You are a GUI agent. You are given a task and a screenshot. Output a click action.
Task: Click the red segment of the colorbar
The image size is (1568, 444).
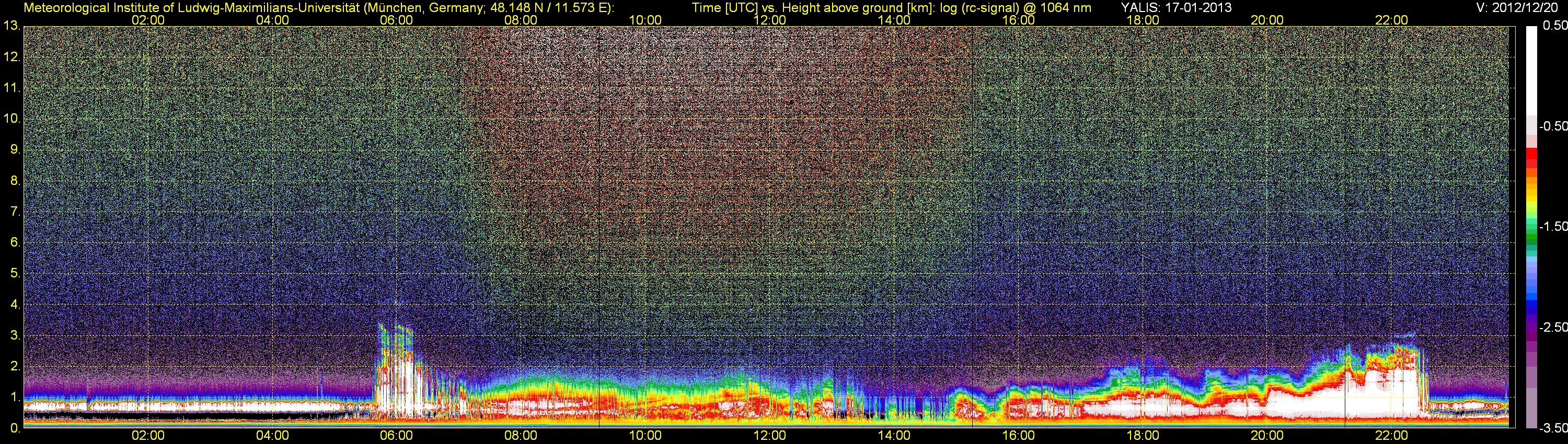click(x=1531, y=158)
